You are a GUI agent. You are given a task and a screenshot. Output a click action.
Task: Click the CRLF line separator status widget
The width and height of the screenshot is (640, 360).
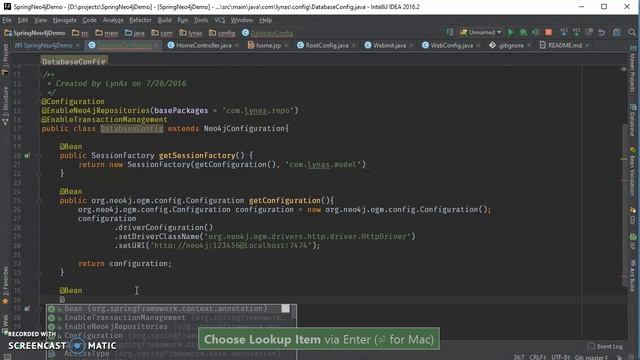coord(537,357)
